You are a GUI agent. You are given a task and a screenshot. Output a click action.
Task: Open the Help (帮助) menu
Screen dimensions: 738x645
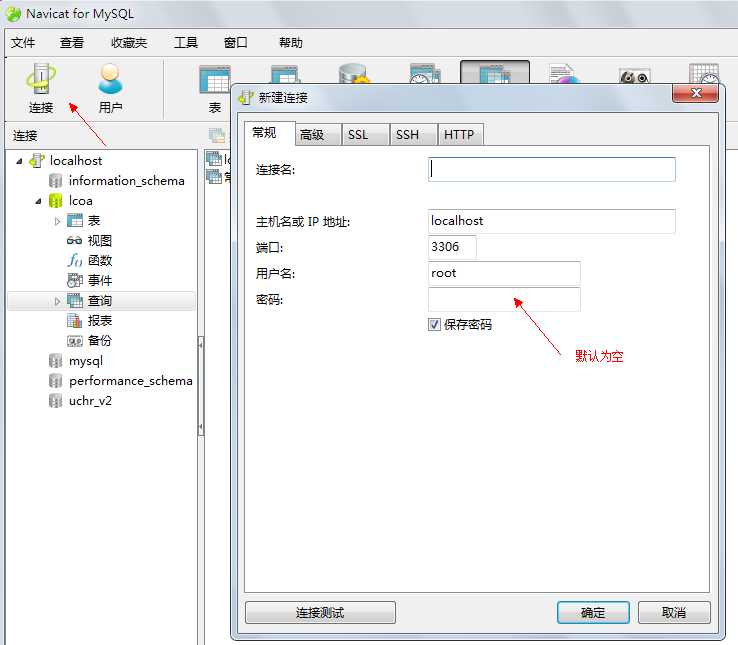tap(291, 43)
